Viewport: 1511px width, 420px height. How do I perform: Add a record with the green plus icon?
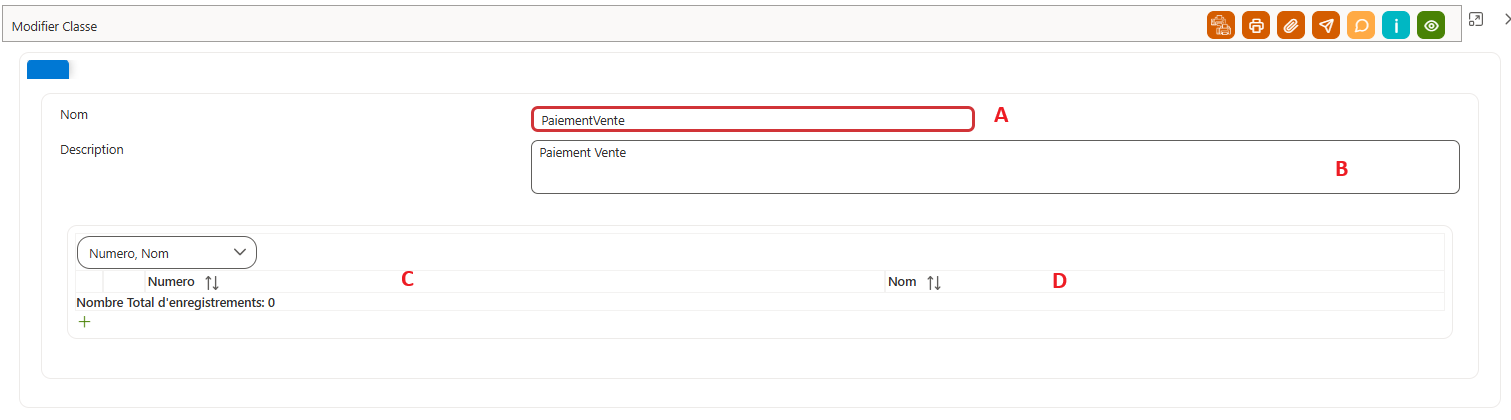pyautogui.click(x=84, y=322)
